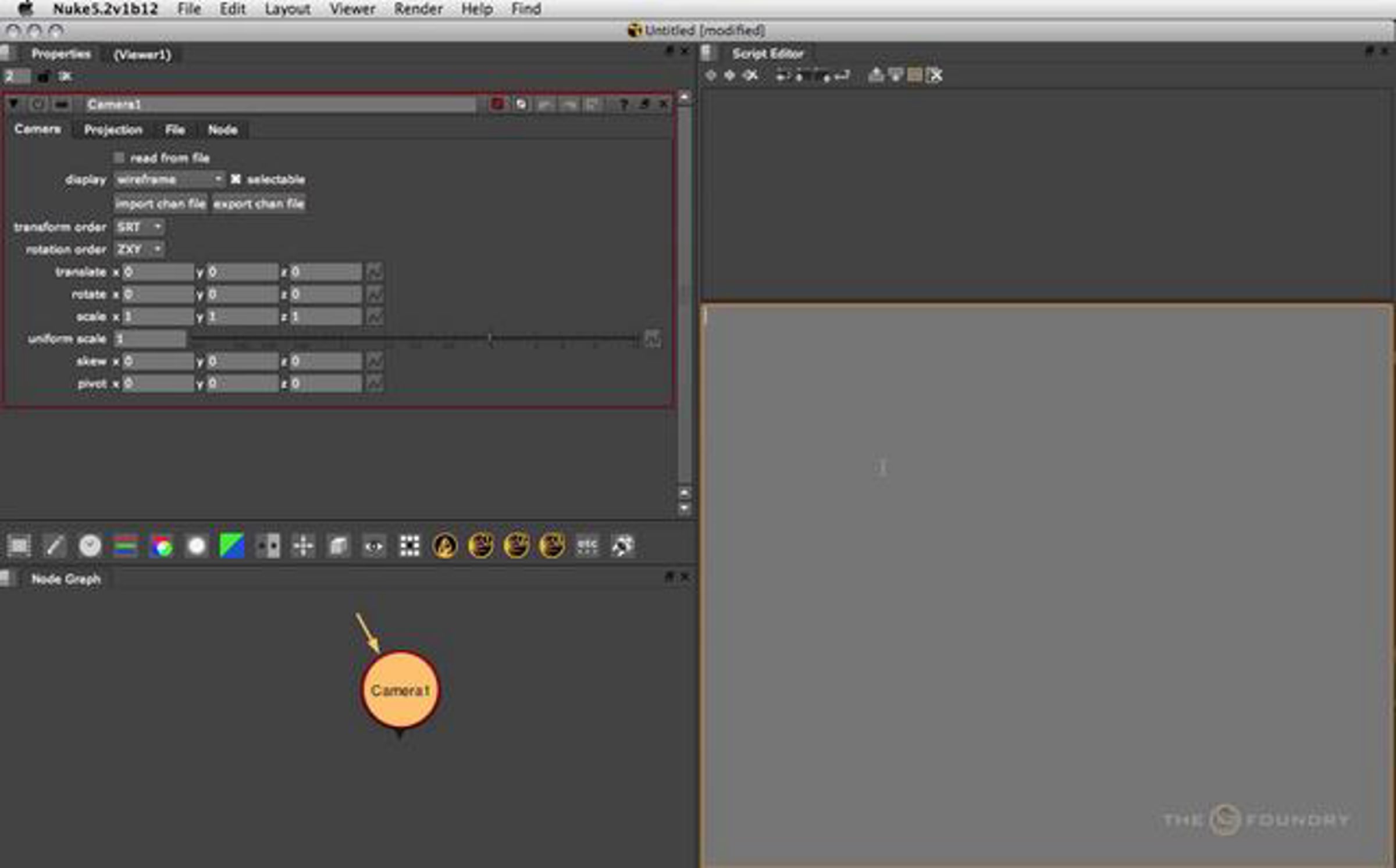
Task: Show output only in Script Editor
Action: tap(896, 76)
